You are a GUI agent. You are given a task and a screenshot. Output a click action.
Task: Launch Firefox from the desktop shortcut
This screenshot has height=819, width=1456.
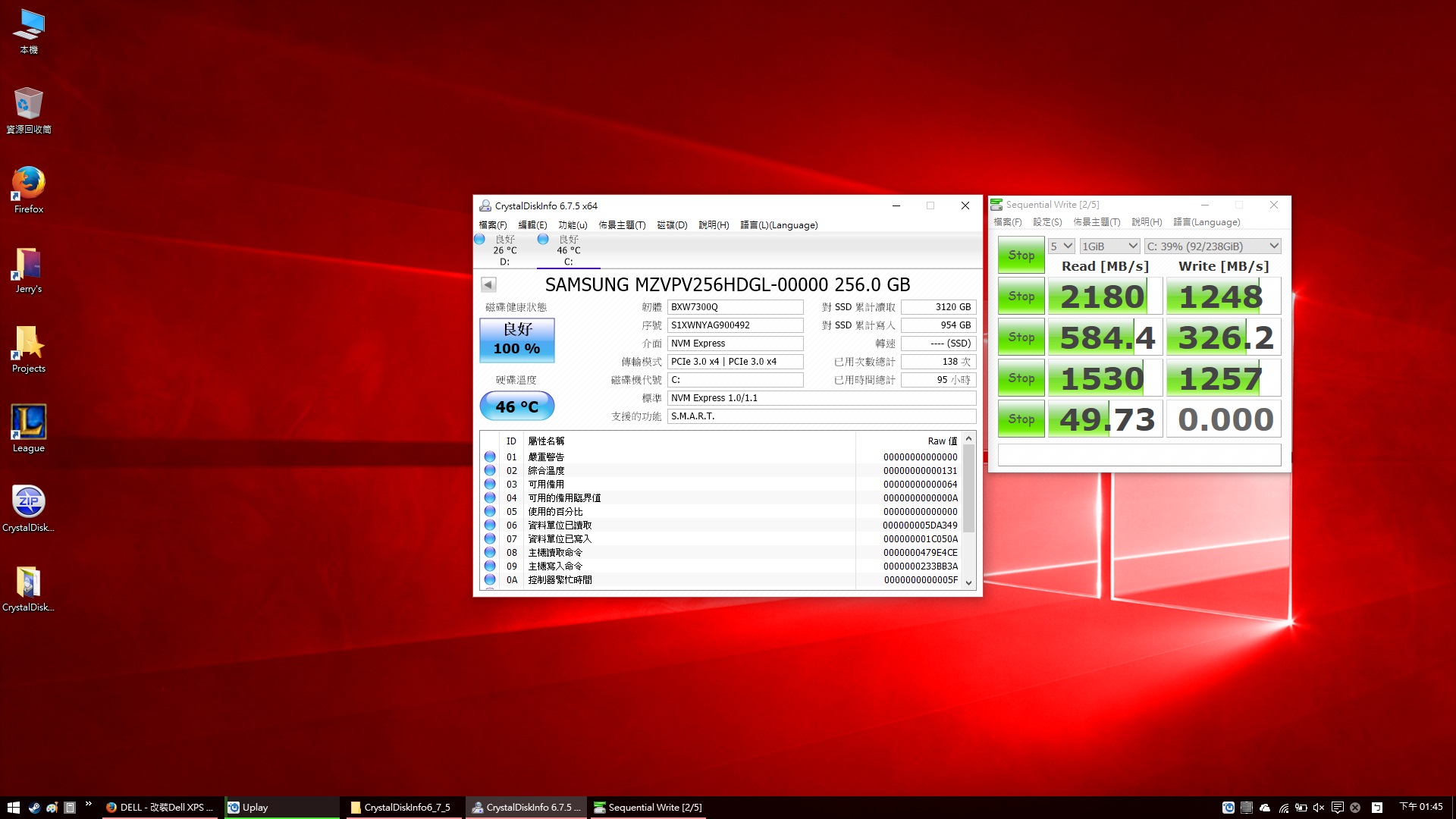point(29,190)
